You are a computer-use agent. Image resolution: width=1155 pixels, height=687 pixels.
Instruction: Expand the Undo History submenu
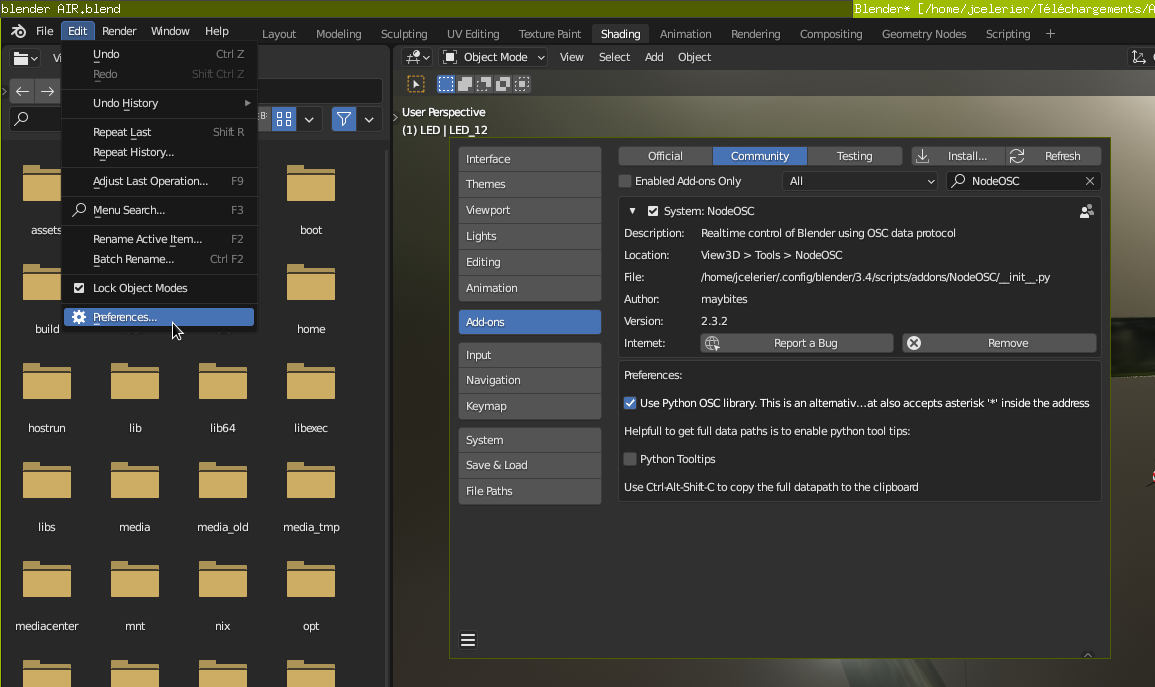pos(160,103)
